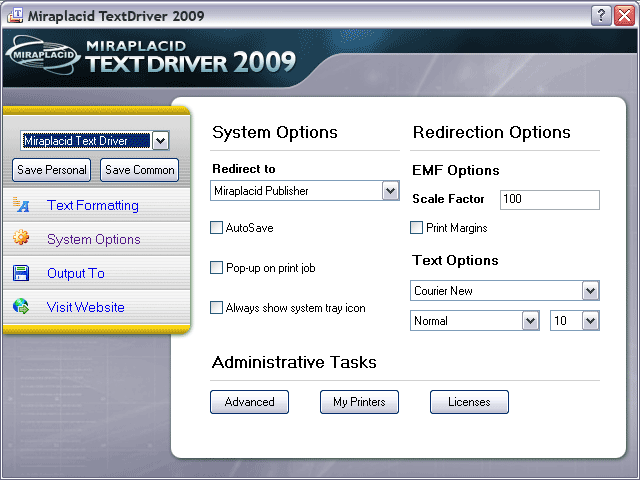Open the font size 10 dropdown
640x480 pixels.
point(590,320)
